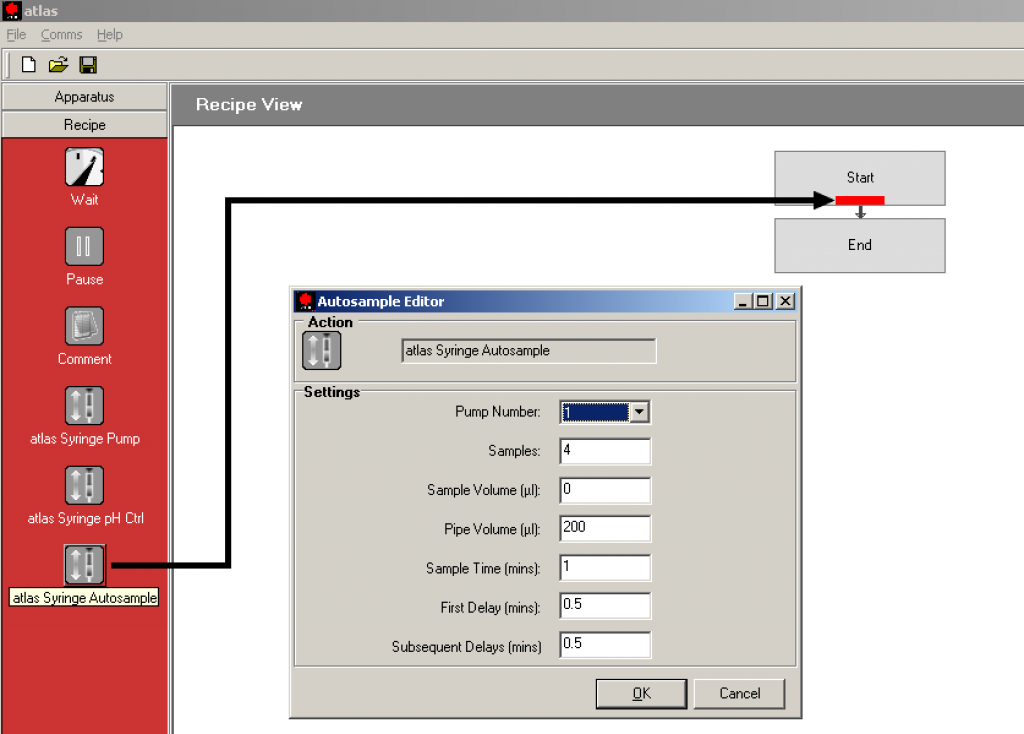
Task: Open the File menu
Action: 16,35
